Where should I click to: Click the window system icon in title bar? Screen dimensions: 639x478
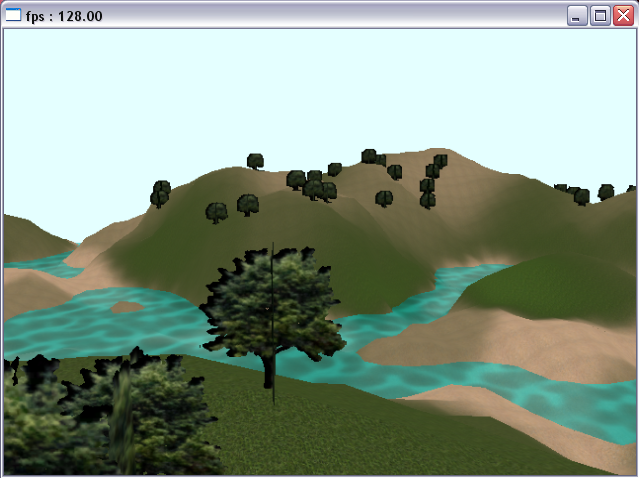point(13,15)
